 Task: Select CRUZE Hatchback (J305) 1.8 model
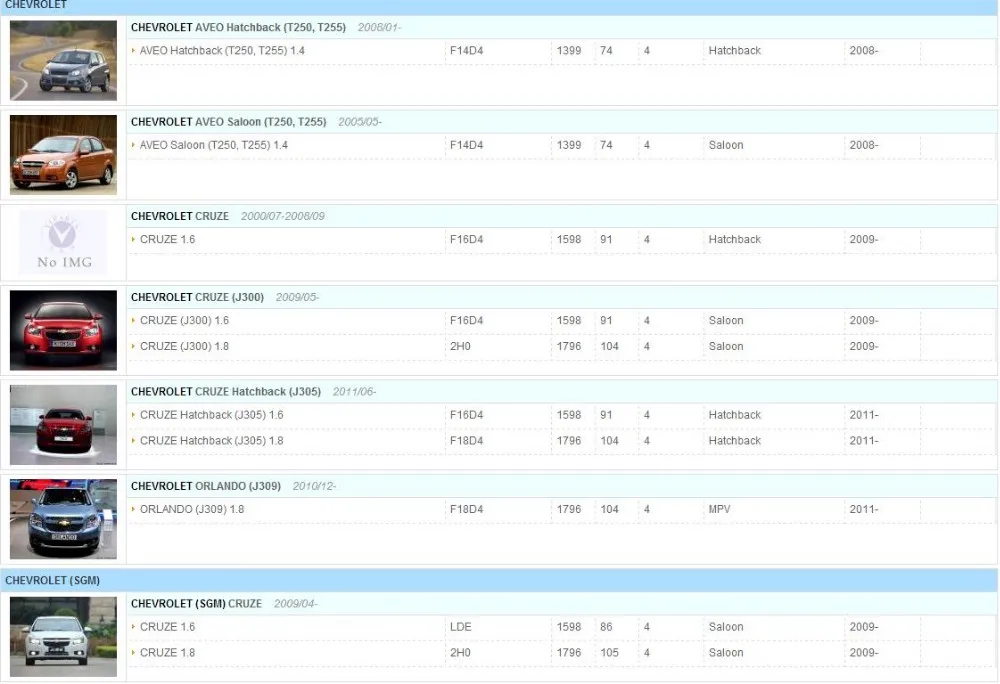[x=212, y=440]
